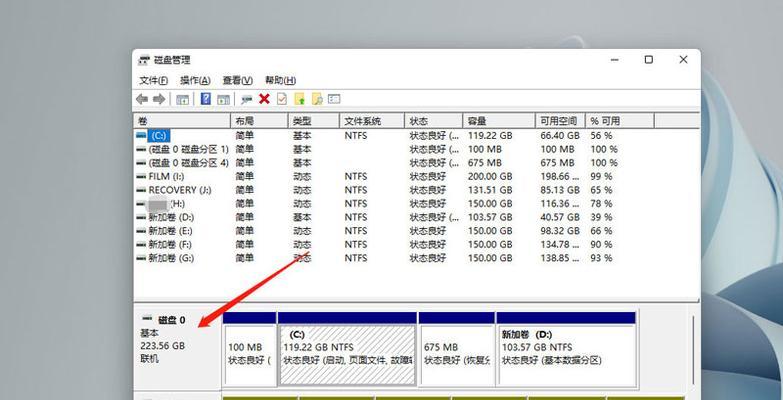The image size is (783, 400).
Task: Open the 查看(V) menu
Action: pyautogui.click(x=237, y=80)
